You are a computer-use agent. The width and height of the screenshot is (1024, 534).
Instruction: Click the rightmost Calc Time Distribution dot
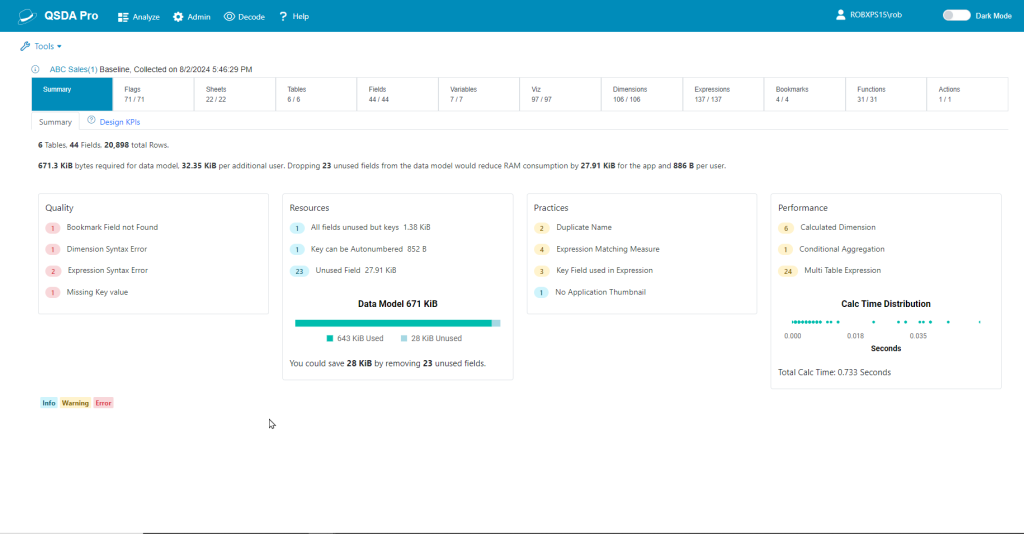click(x=979, y=322)
